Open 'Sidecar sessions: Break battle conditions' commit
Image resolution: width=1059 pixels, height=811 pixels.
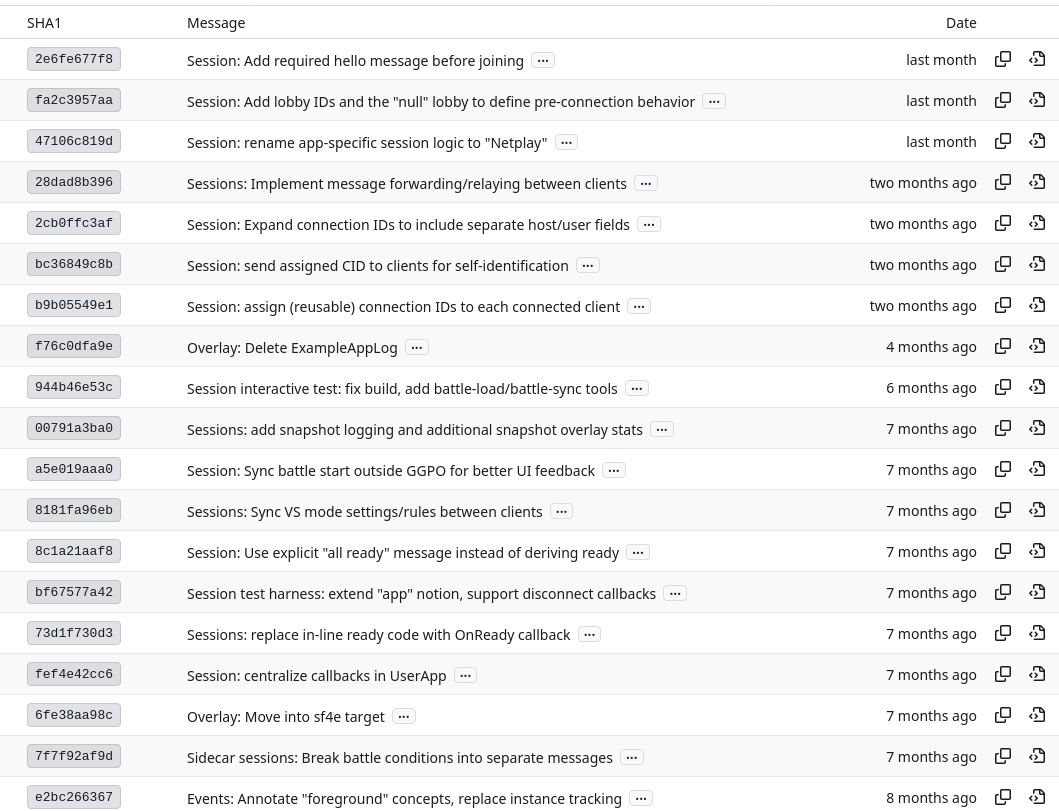pos(400,758)
